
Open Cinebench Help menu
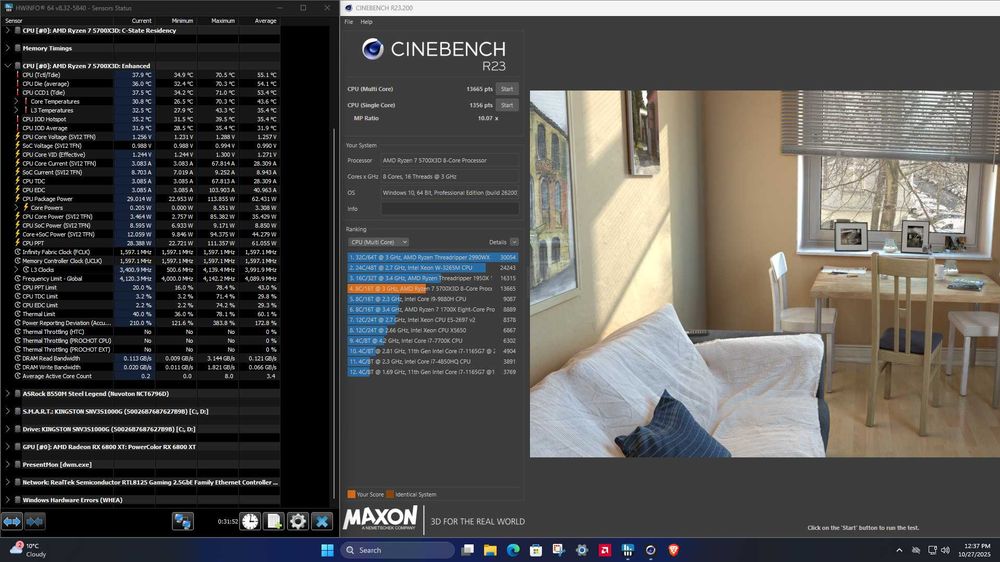[366, 22]
